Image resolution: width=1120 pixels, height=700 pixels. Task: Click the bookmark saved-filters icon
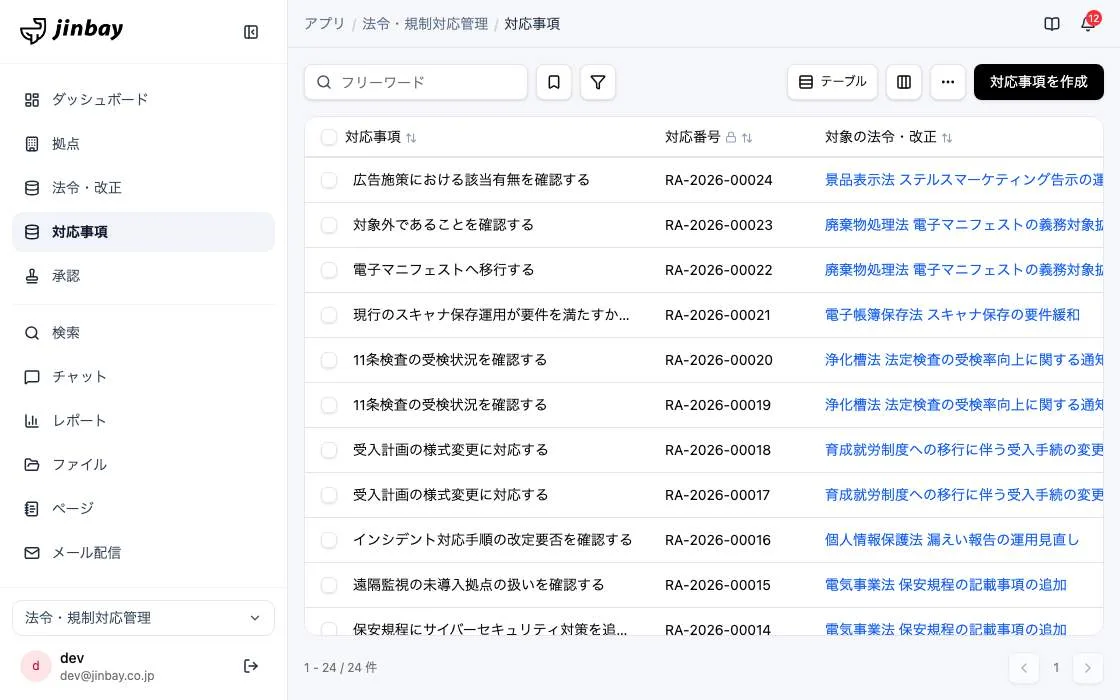554,82
